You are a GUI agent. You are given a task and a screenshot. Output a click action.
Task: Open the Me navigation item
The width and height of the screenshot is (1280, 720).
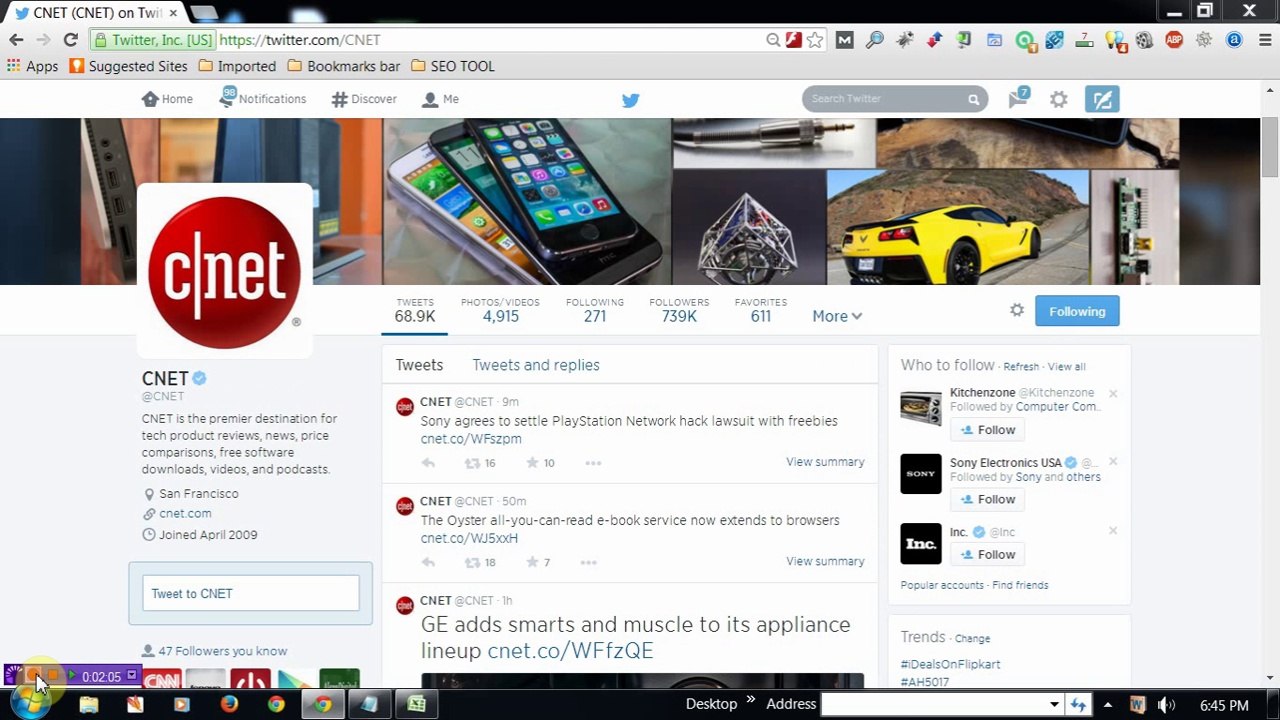440,99
